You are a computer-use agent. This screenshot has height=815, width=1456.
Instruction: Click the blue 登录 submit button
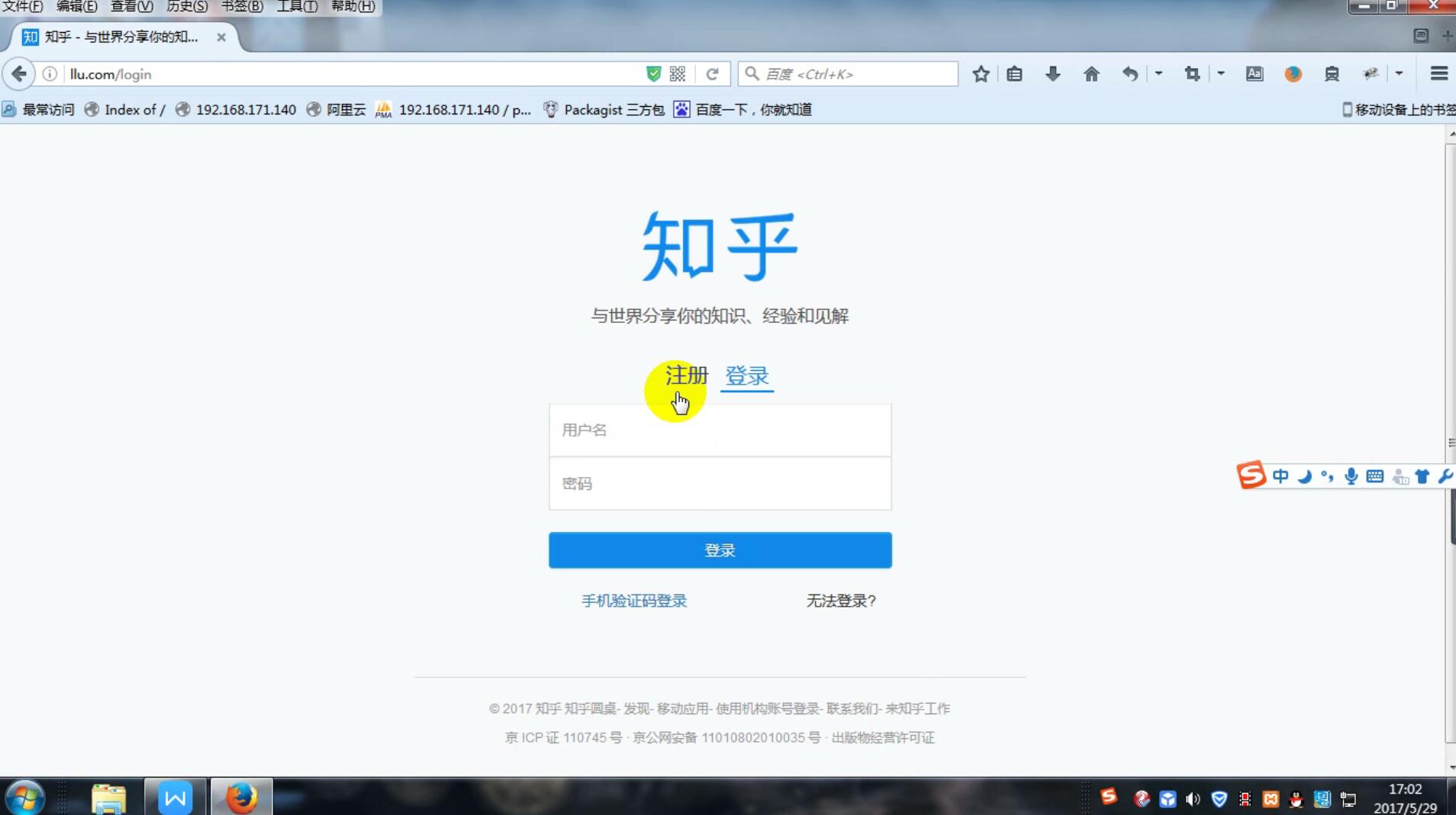(720, 550)
